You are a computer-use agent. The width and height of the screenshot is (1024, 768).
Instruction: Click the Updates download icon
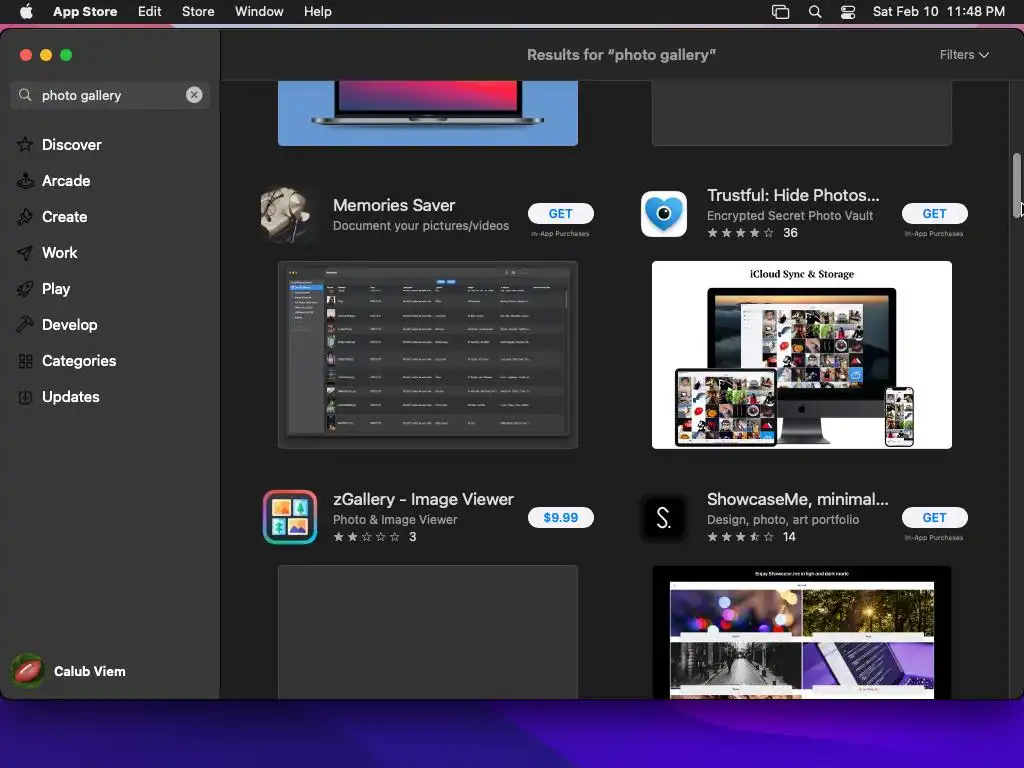click(25, 397)
